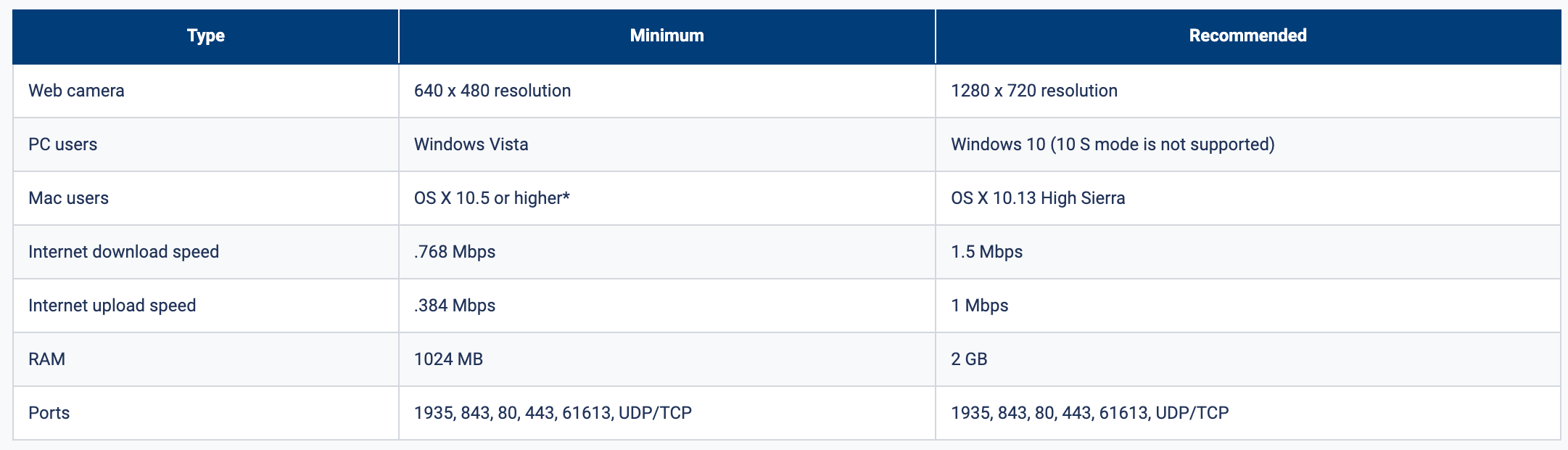The image size is (1568, 450).
Task: Click the 640 x 480 resolution cell
Action: click(492, 91)
